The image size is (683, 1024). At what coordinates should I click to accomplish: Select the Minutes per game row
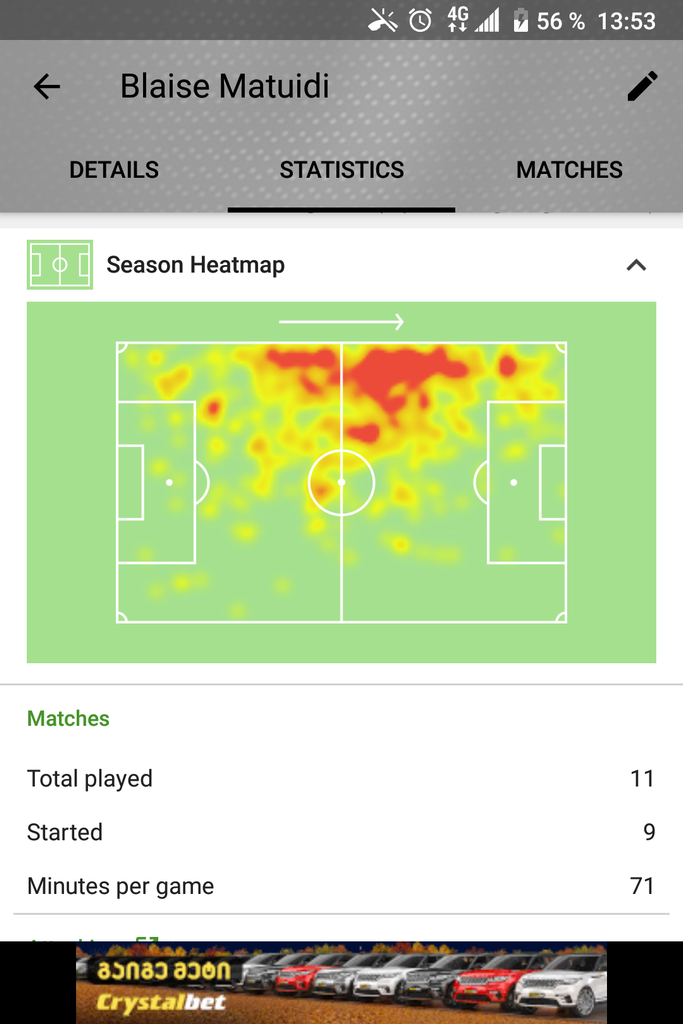point(342,886)
